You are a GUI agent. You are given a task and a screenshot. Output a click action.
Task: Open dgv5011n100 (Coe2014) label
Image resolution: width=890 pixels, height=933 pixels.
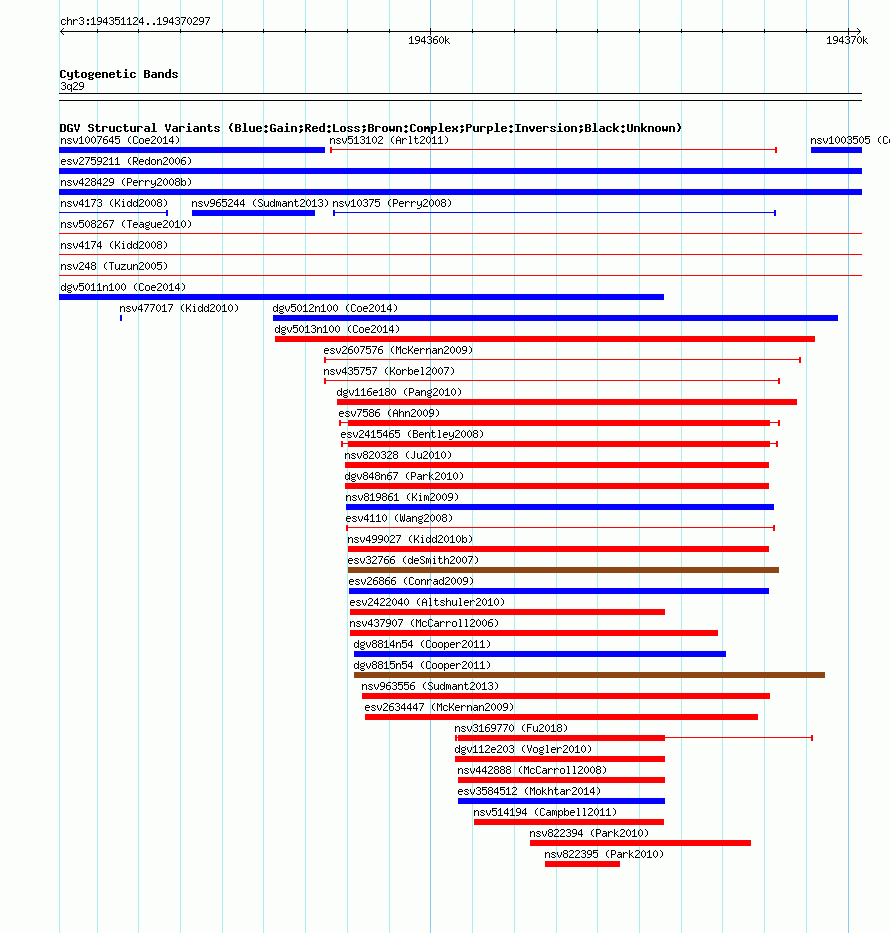(123, 287)
